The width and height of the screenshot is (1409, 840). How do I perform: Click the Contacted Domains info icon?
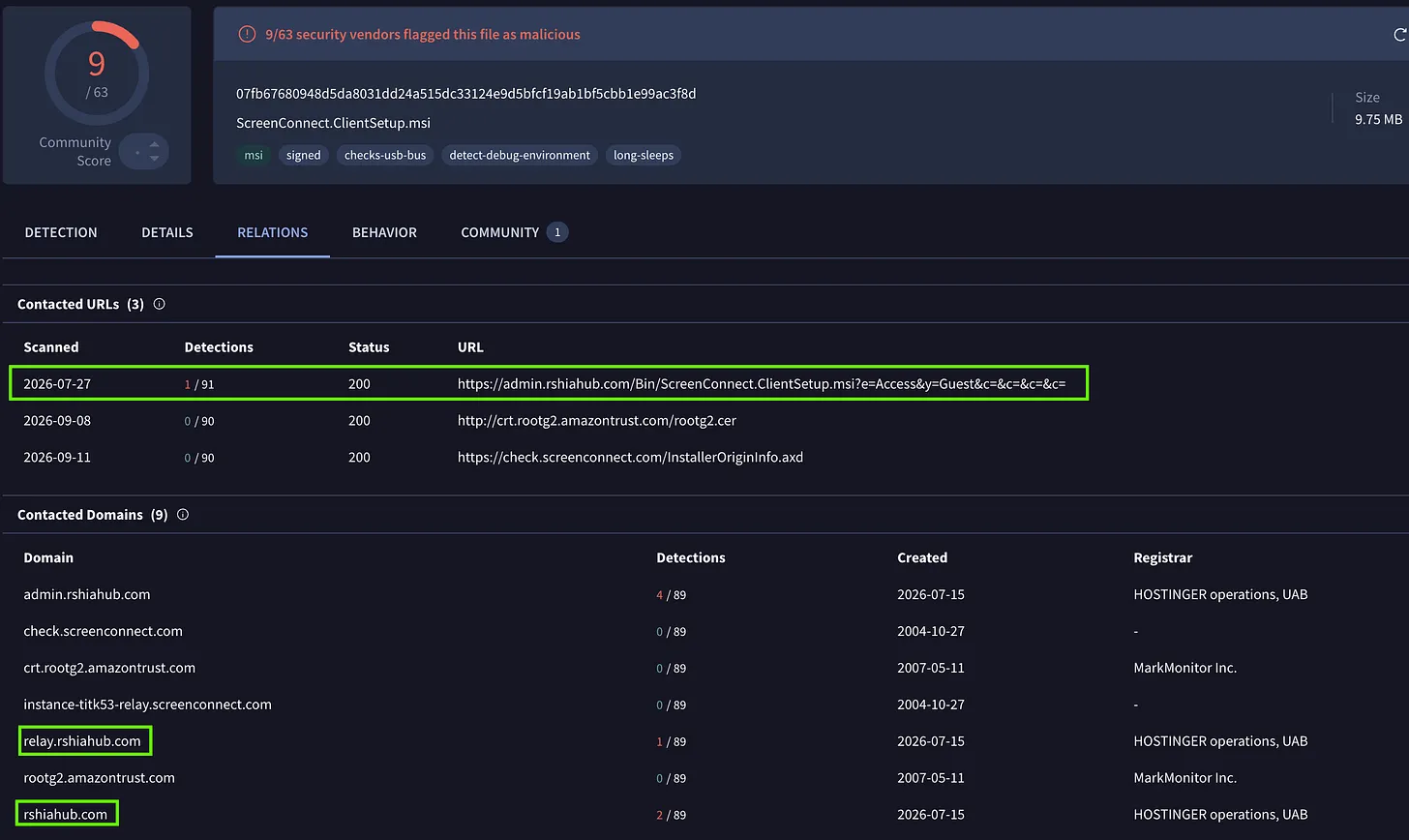point(183,515)
